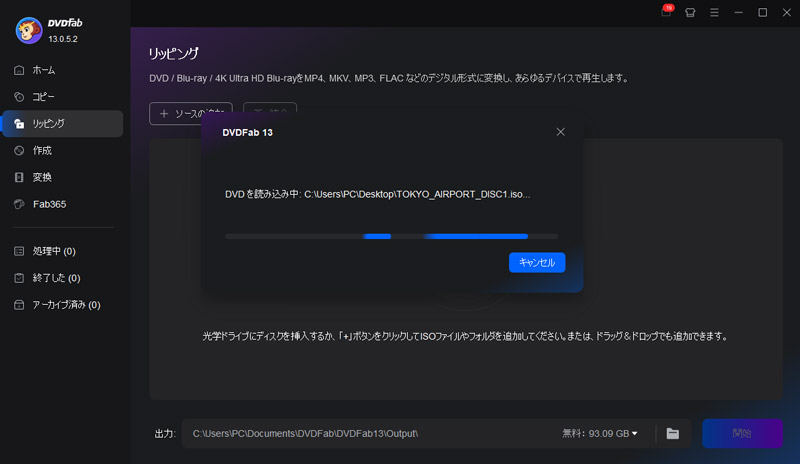Image resolution: width=800 pixels, height=464 pixels.
Task: Expand the free space 93.09 GB dropdown
Action: coord(600,433)
